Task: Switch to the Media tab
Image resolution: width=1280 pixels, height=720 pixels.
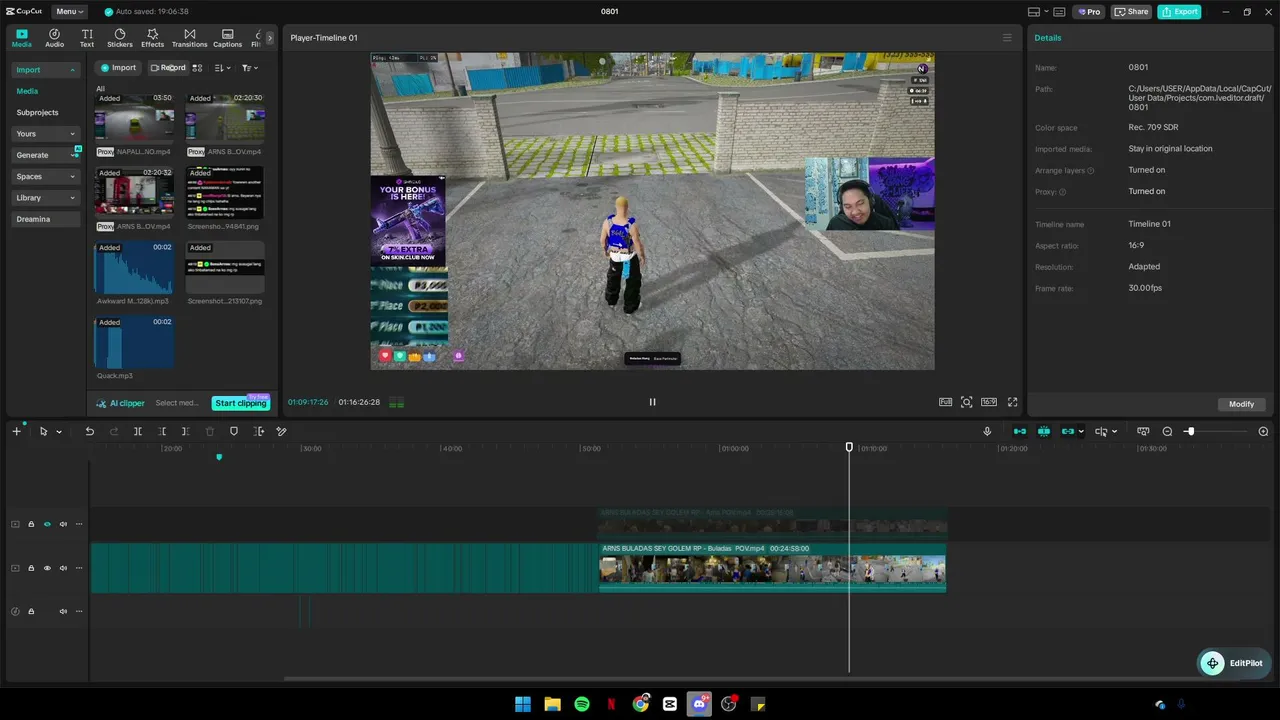Action: (x=21, y=38)
